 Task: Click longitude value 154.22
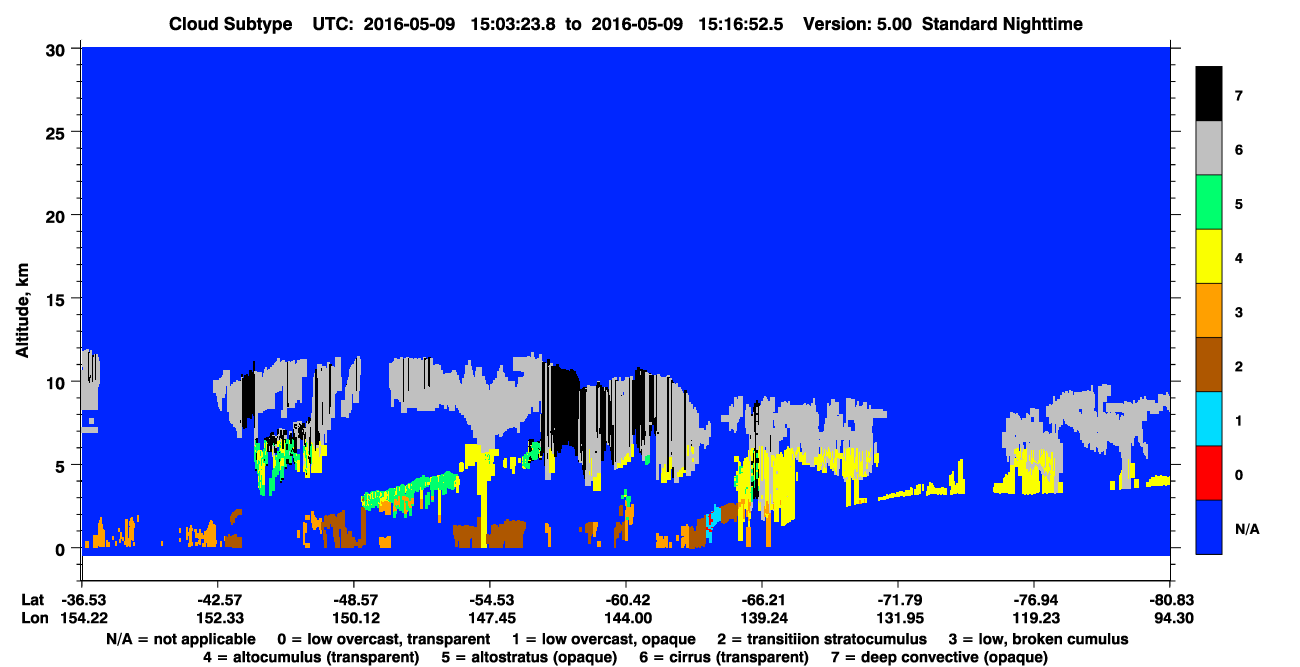click(82, 618)
